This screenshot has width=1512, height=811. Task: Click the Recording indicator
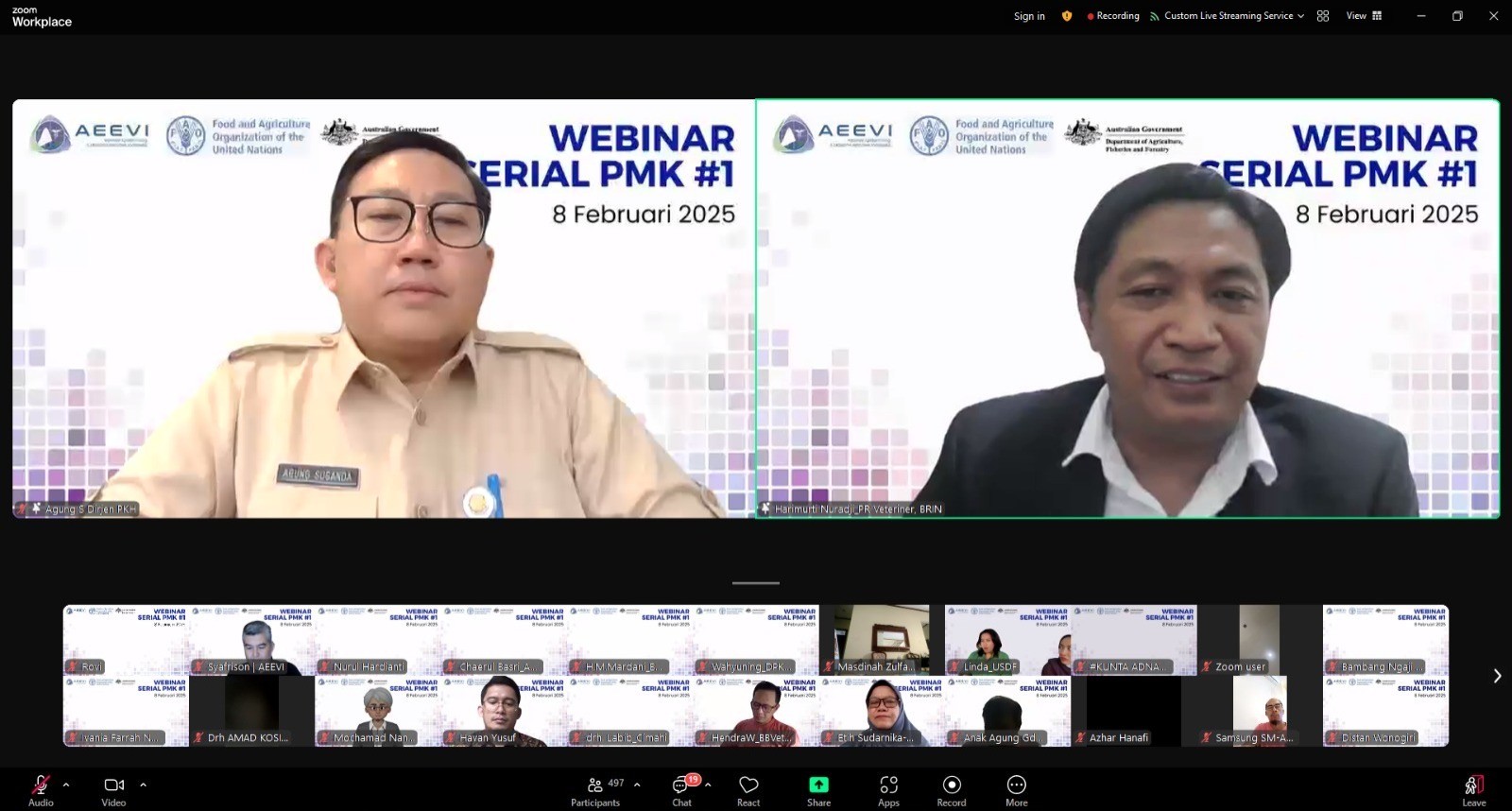pos(1113,16)
